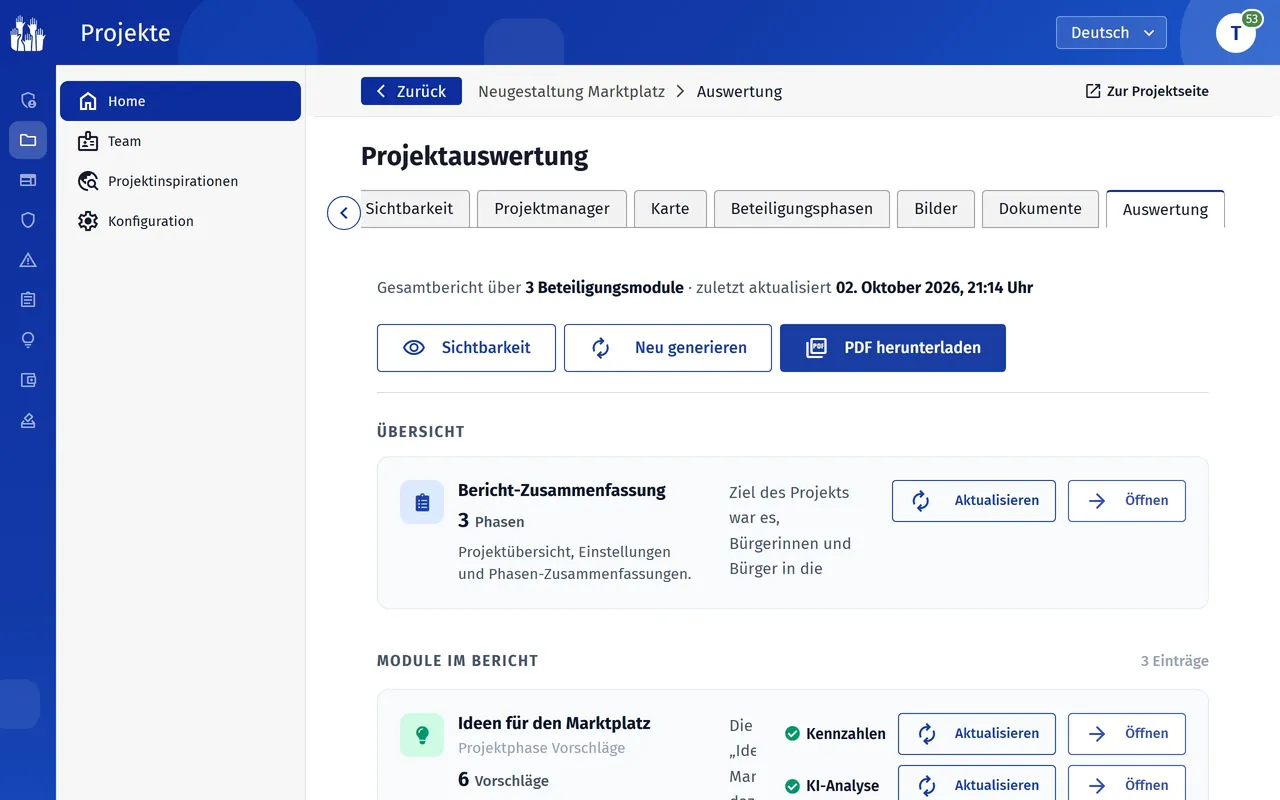Open the Beteiligungsphasen tab

(x=802, y=209)
